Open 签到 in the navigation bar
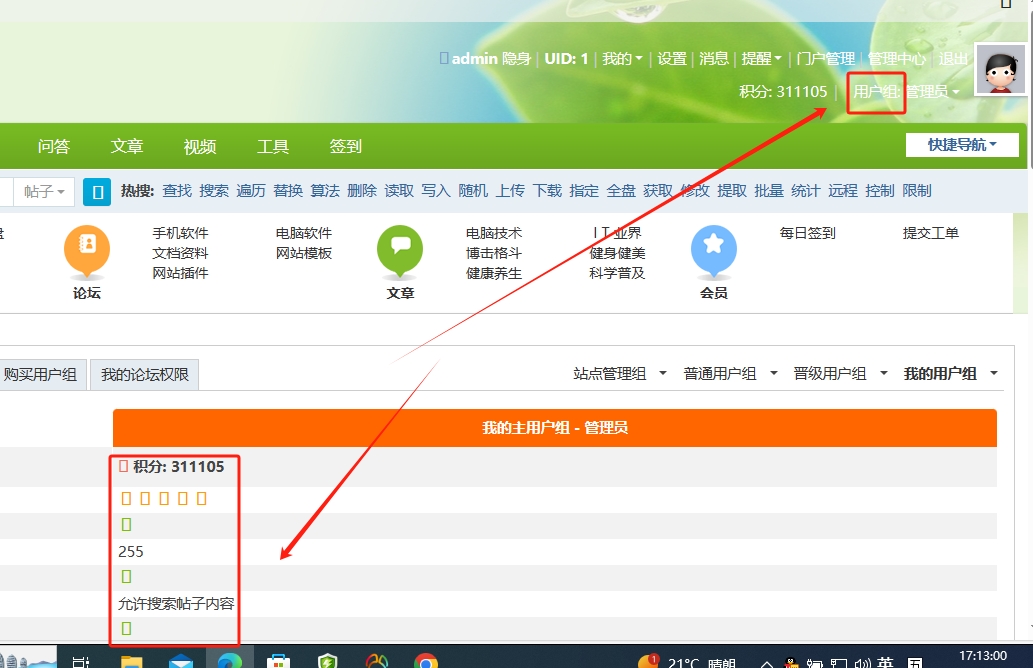 pyautogui.click(x=346, y=147)
